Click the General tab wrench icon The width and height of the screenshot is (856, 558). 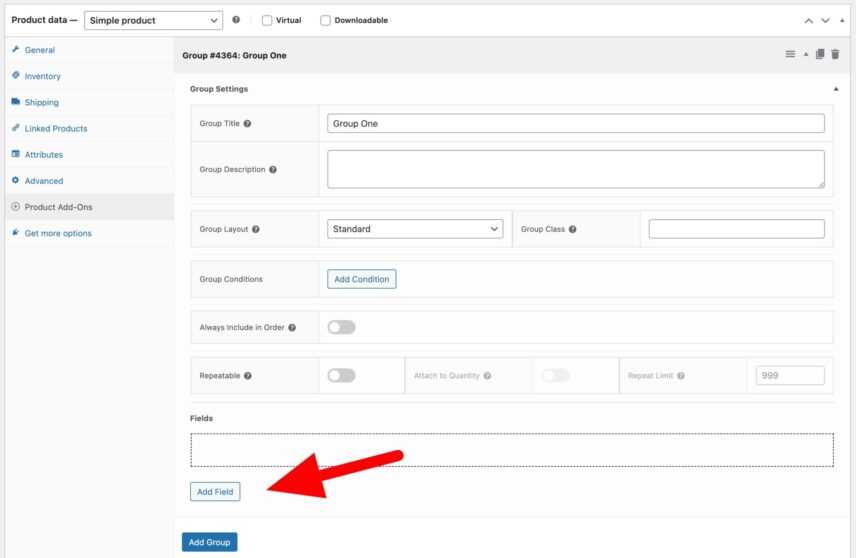tap(15, 49)
